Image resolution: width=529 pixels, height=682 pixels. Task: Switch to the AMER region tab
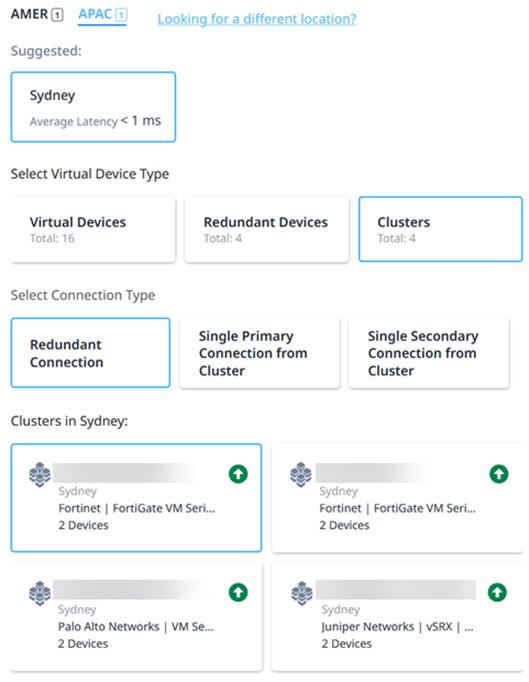click(x=37, y=14)
